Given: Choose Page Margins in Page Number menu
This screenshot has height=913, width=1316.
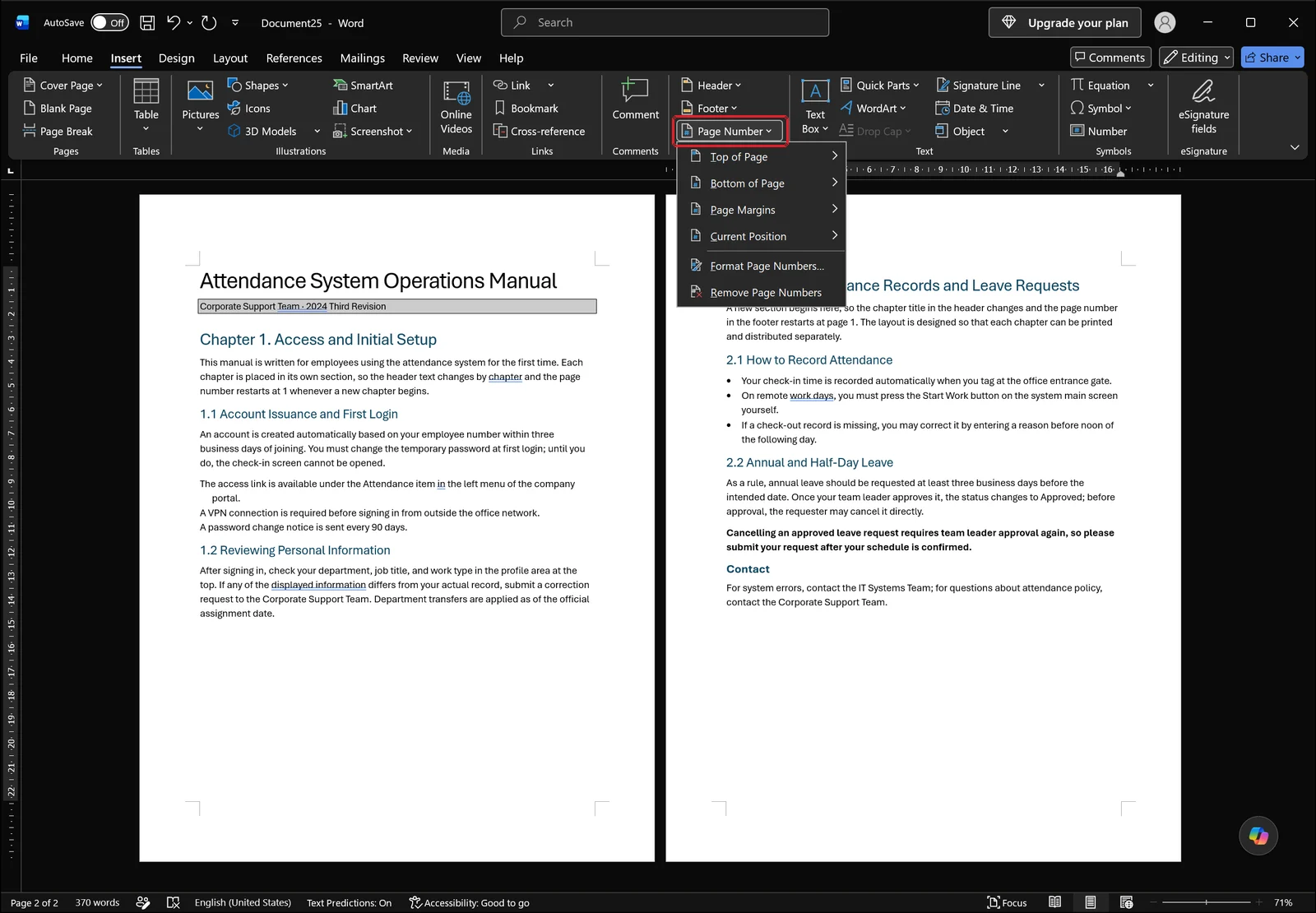Looking at the screenshot, I should click(762, 210).
